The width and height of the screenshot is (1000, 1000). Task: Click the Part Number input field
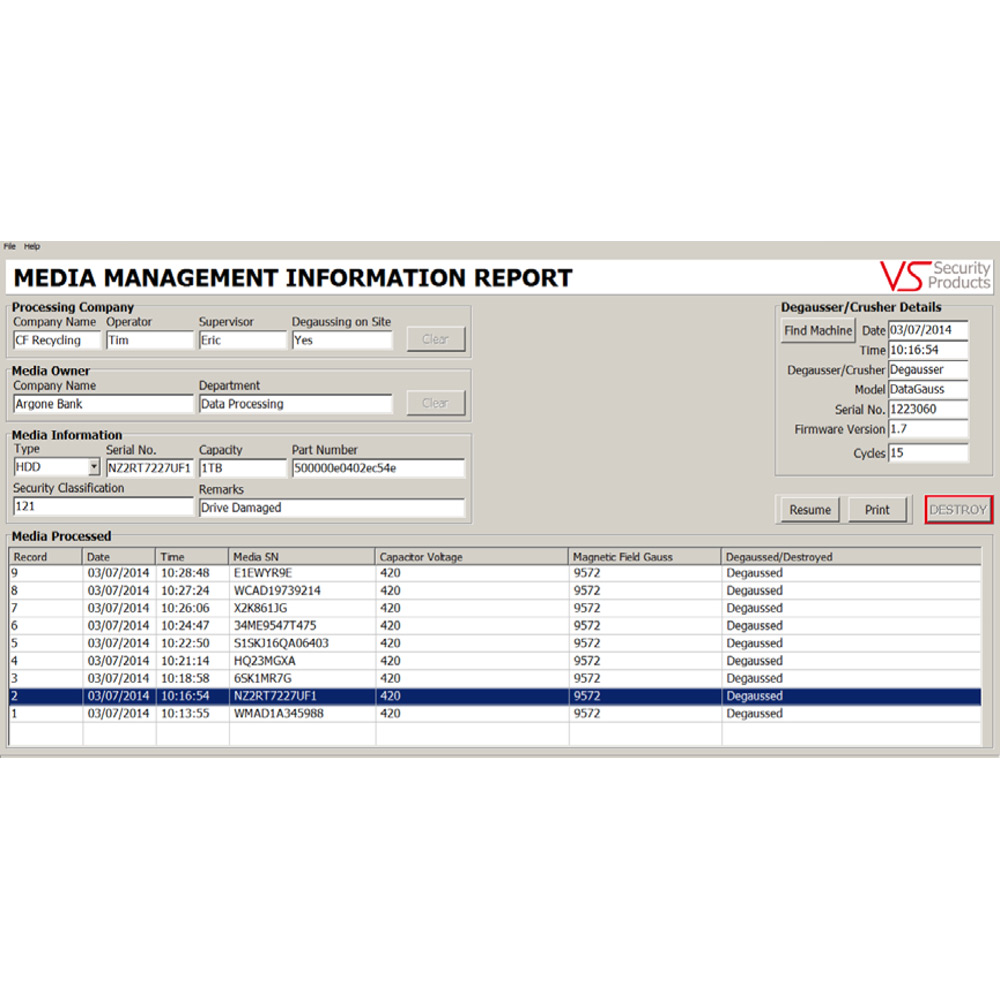pos(378,468)
